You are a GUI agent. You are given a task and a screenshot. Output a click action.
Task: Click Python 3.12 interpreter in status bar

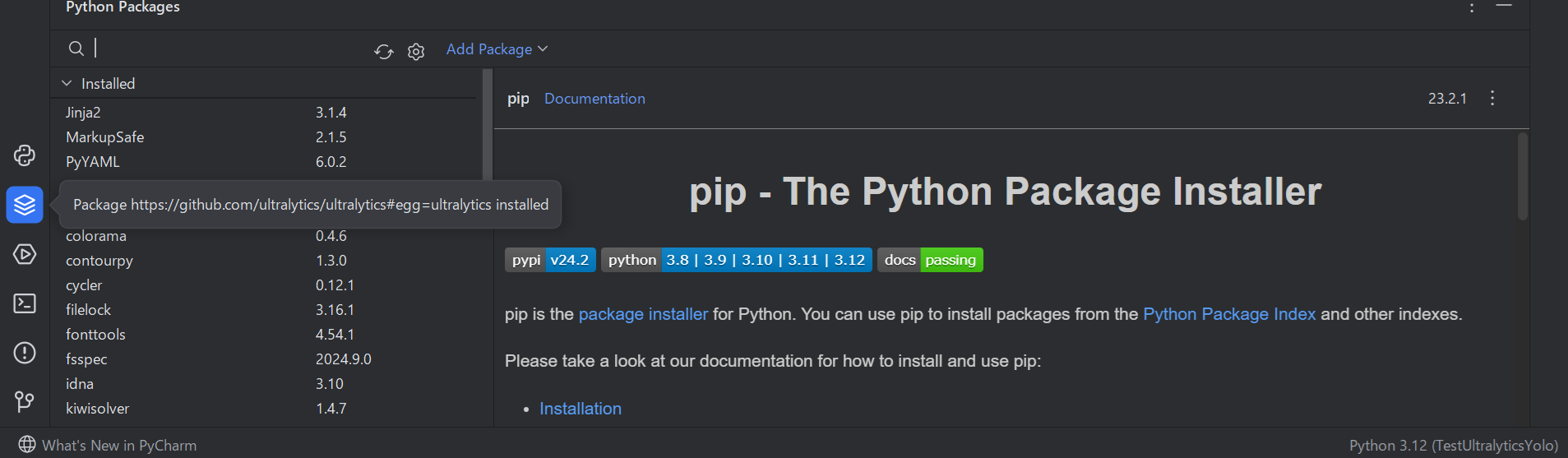1454,446
